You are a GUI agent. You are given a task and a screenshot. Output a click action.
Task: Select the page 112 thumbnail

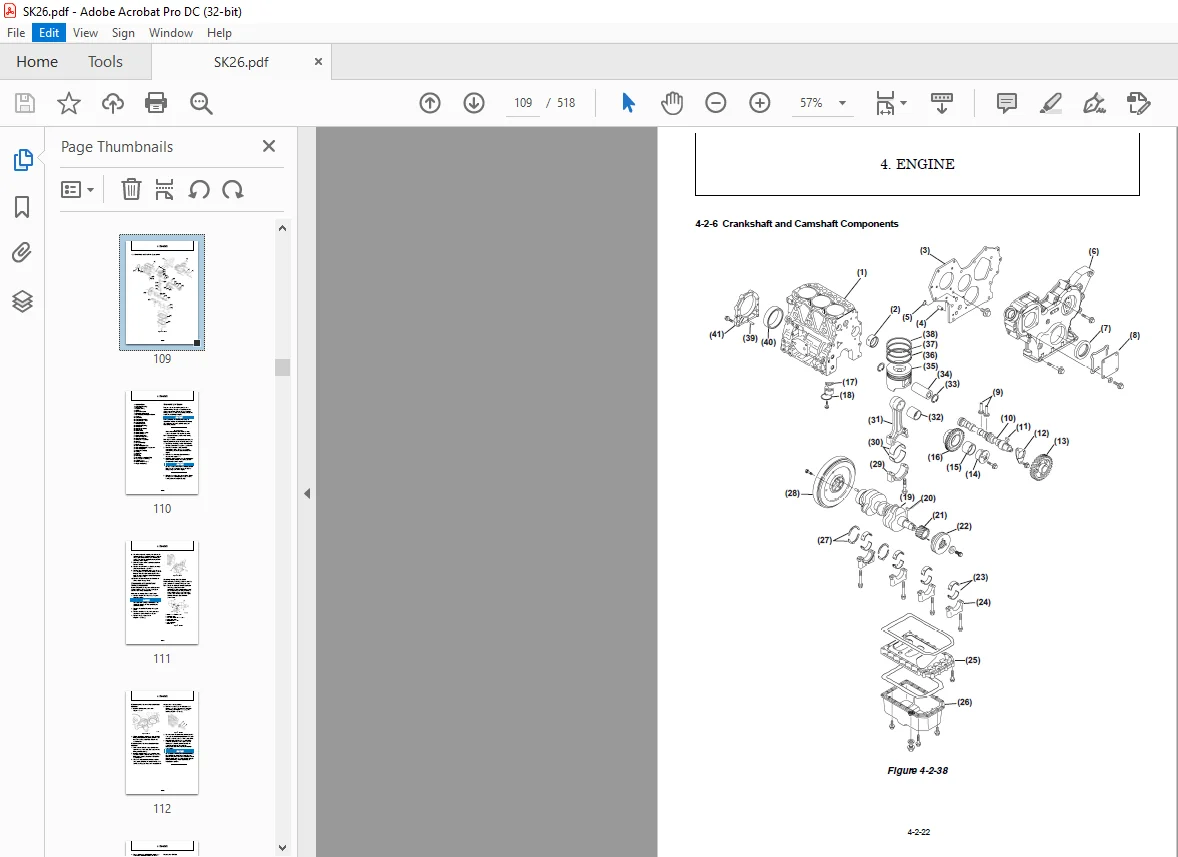click(162, 743)
